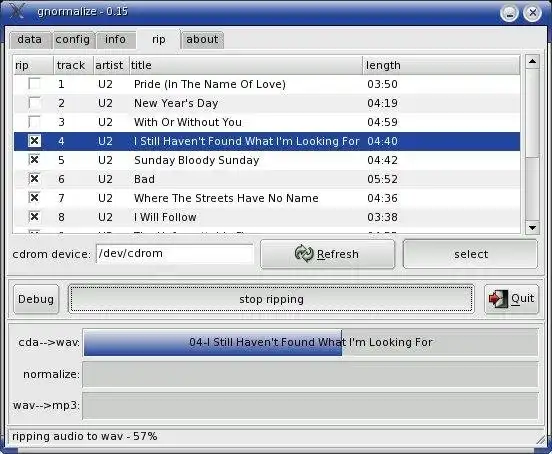The height and width of the screenshot is (454, 552).
Task: Close the gnormalize window
Action: click(532, 13)
